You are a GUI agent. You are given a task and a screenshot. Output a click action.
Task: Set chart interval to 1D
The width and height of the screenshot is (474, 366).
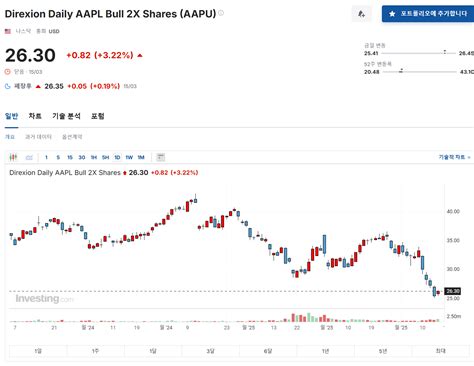(117, 157)
